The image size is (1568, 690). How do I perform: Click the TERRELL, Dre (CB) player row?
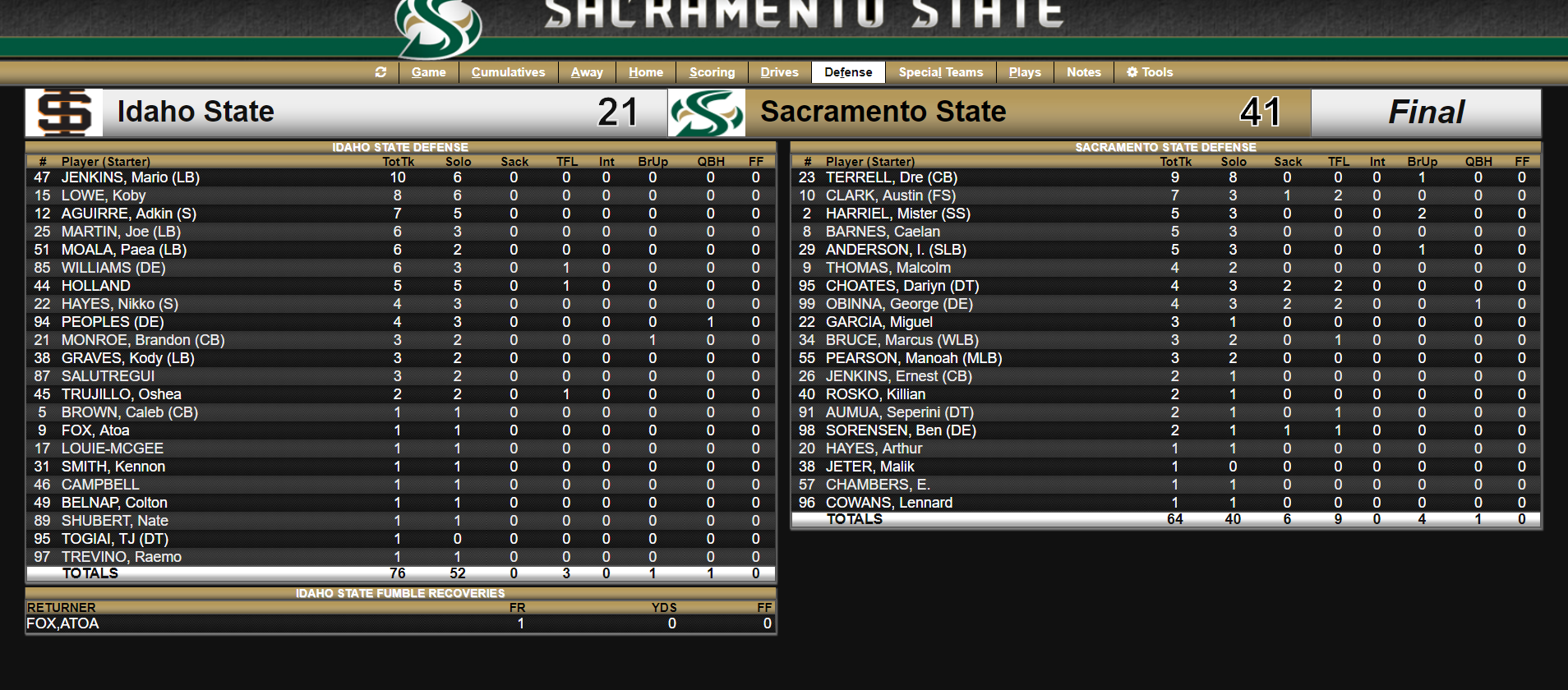pyautogui.click(x=892, y=177)
